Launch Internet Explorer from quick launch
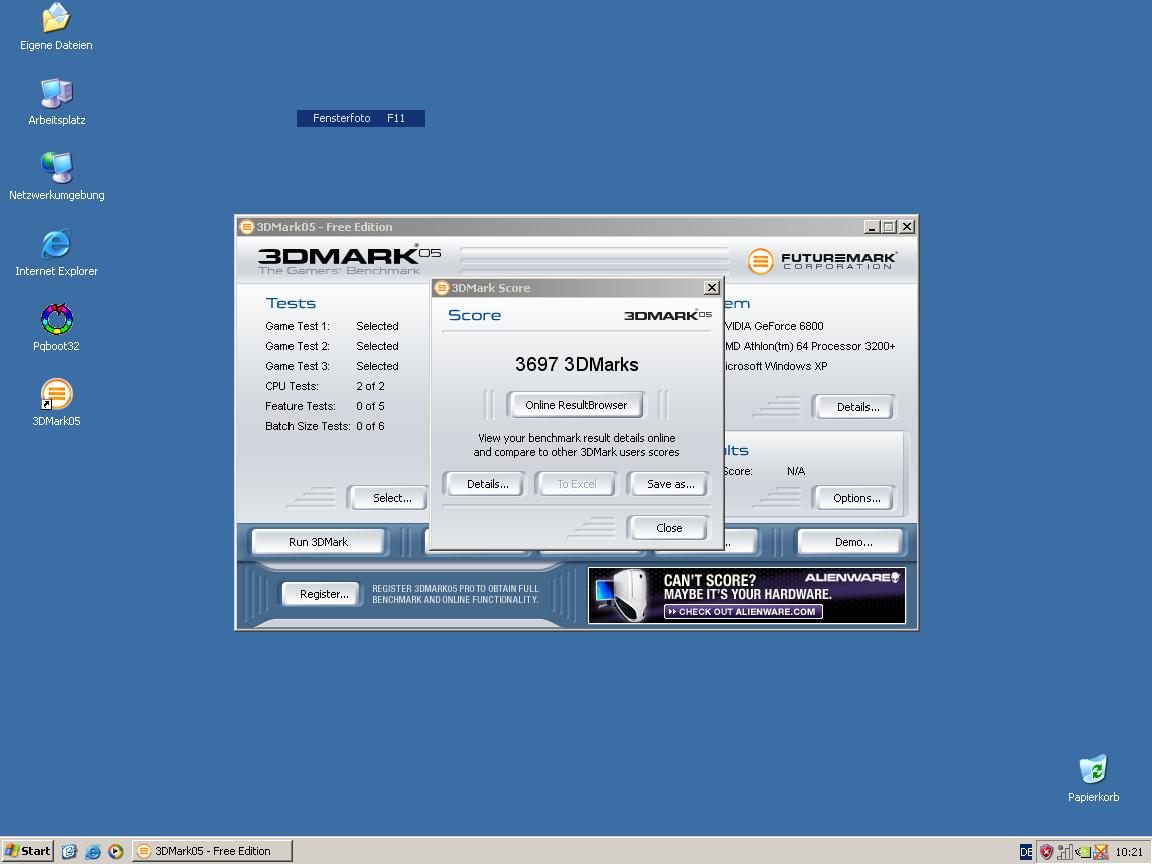Screen dimensions: 1152x864 [93, 852]
